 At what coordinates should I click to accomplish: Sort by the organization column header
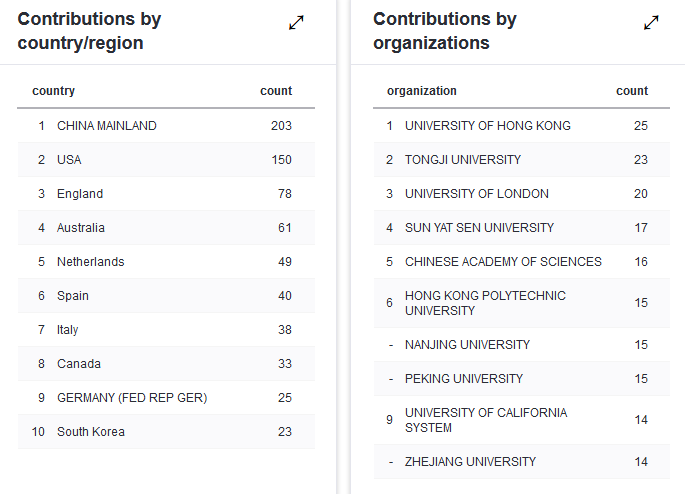click(422, 91)
